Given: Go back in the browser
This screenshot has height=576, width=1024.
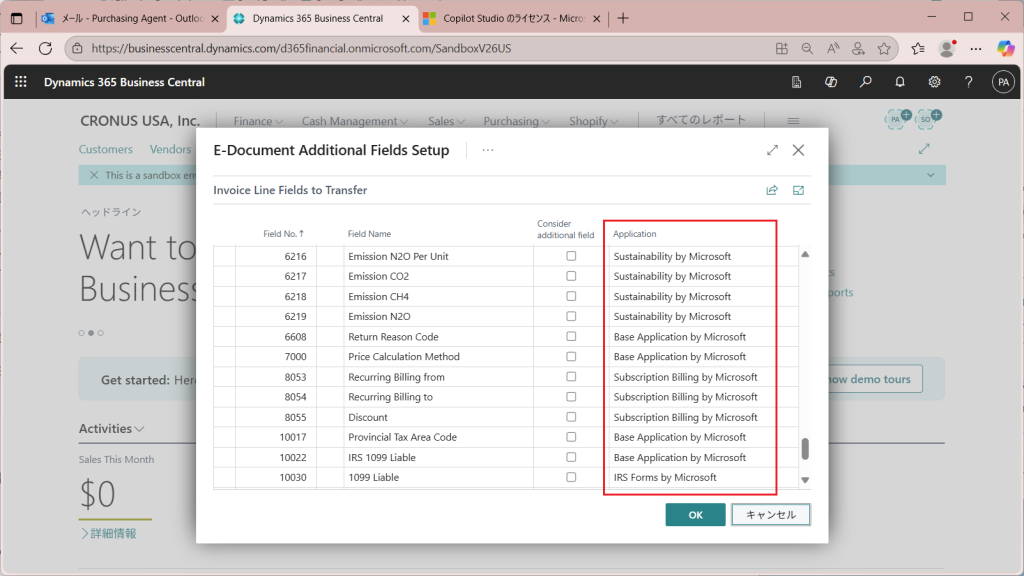Looking at the screenshot, I should (16, 48).
